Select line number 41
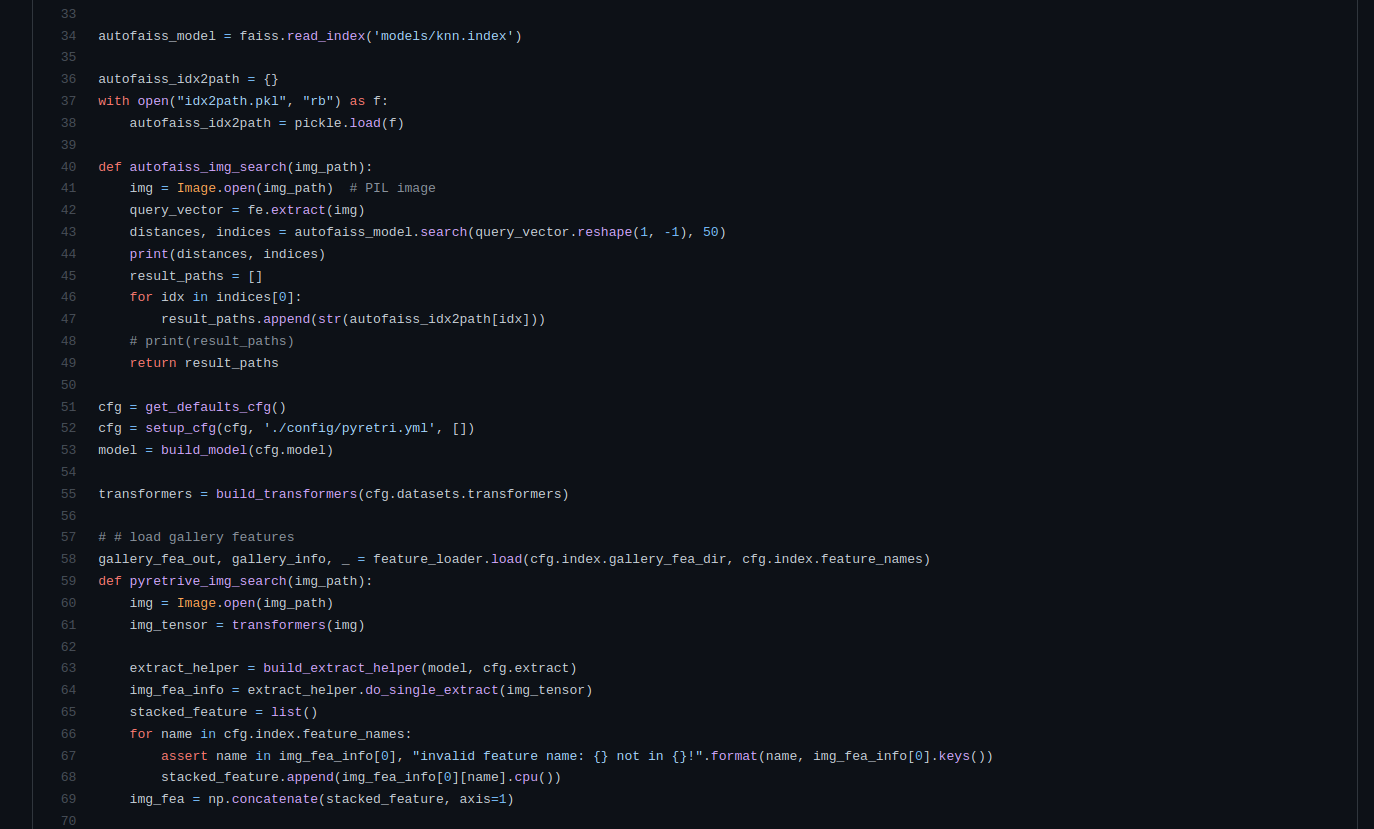1374x829 pixels. pos(68,188)
